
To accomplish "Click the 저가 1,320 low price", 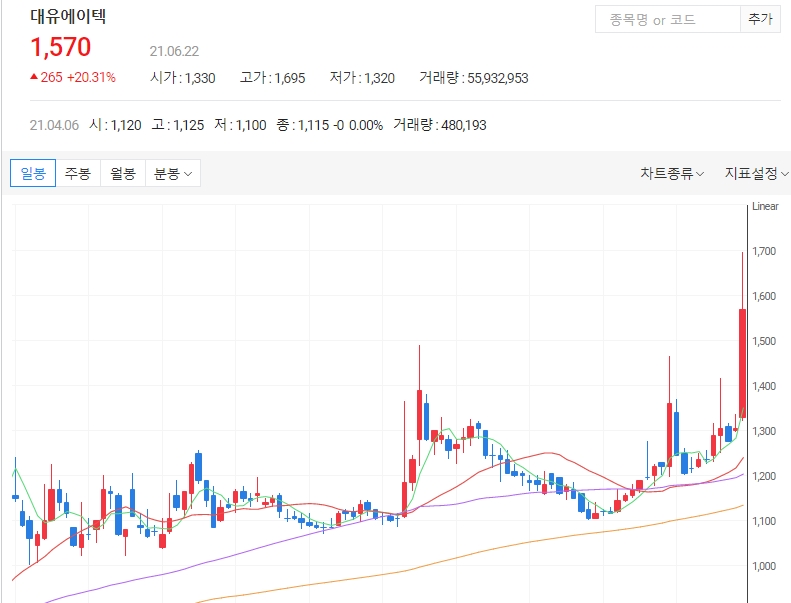I will click(362, 78).
